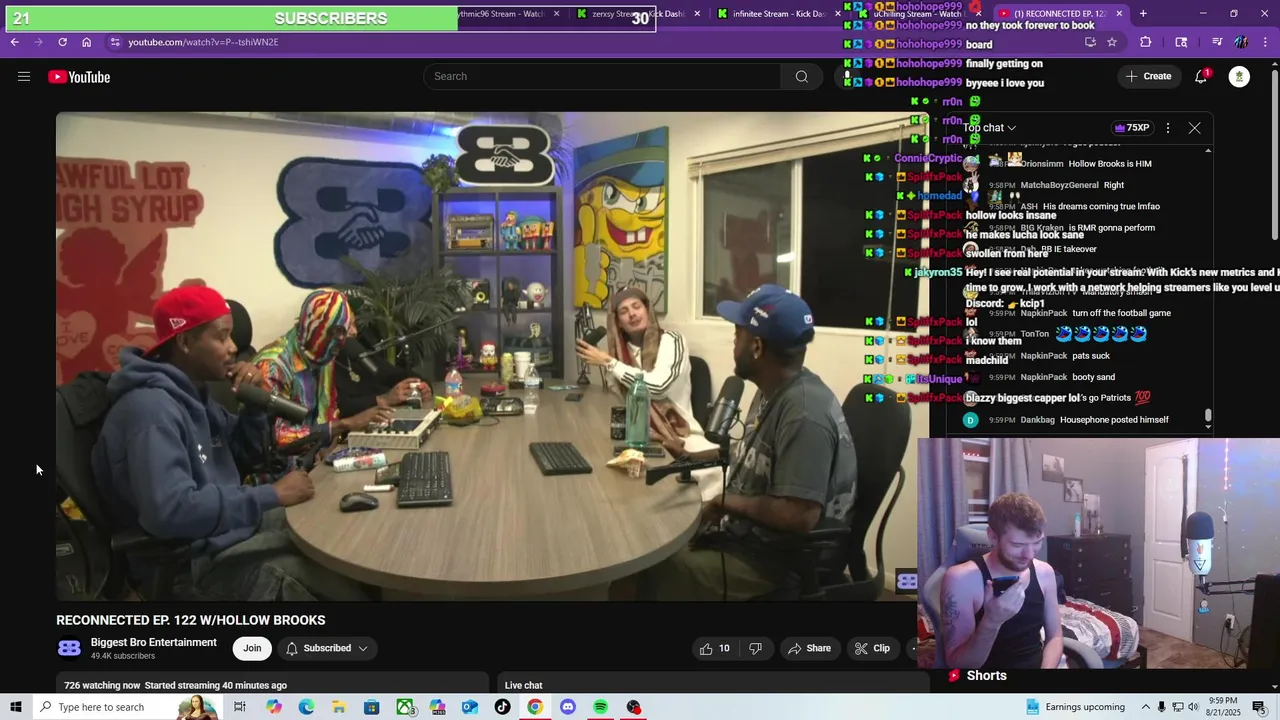Image resolution: width=1280 pixels, height=720 pixels.
Task: Open Spotify from the taskbar
Action: [600, 707]
